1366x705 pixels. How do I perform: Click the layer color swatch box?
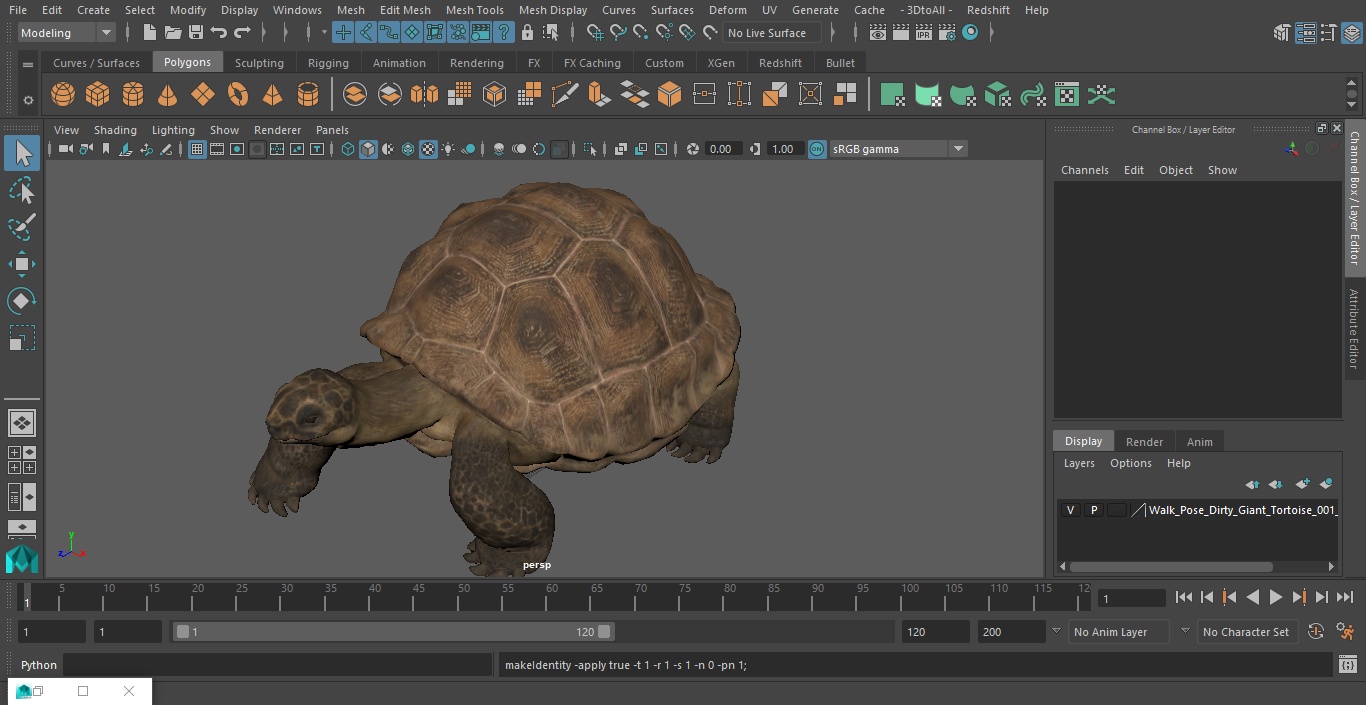pyautogui.click(x=1117, y=510)
